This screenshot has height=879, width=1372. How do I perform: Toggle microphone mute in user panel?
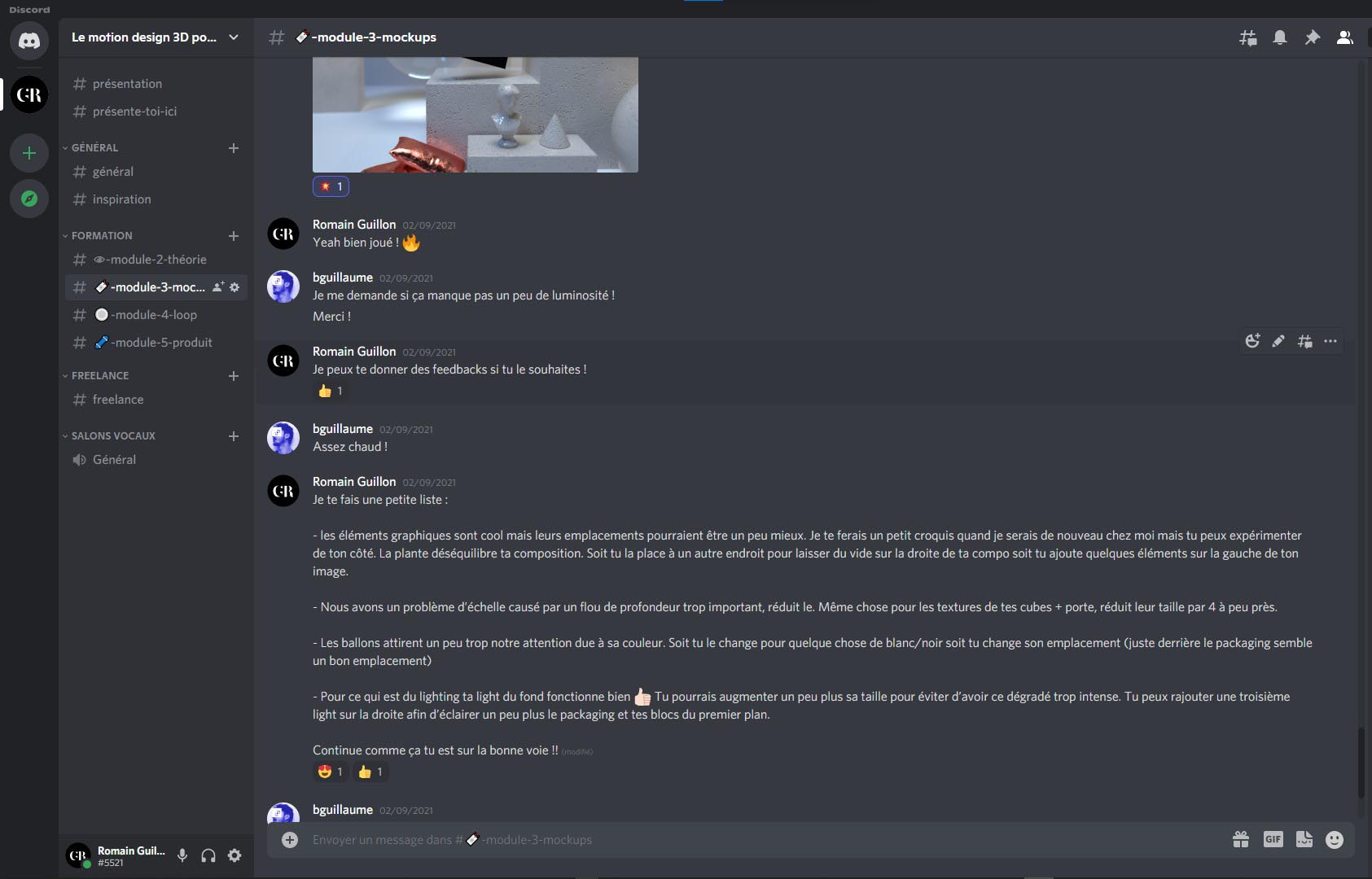[182, 855]
